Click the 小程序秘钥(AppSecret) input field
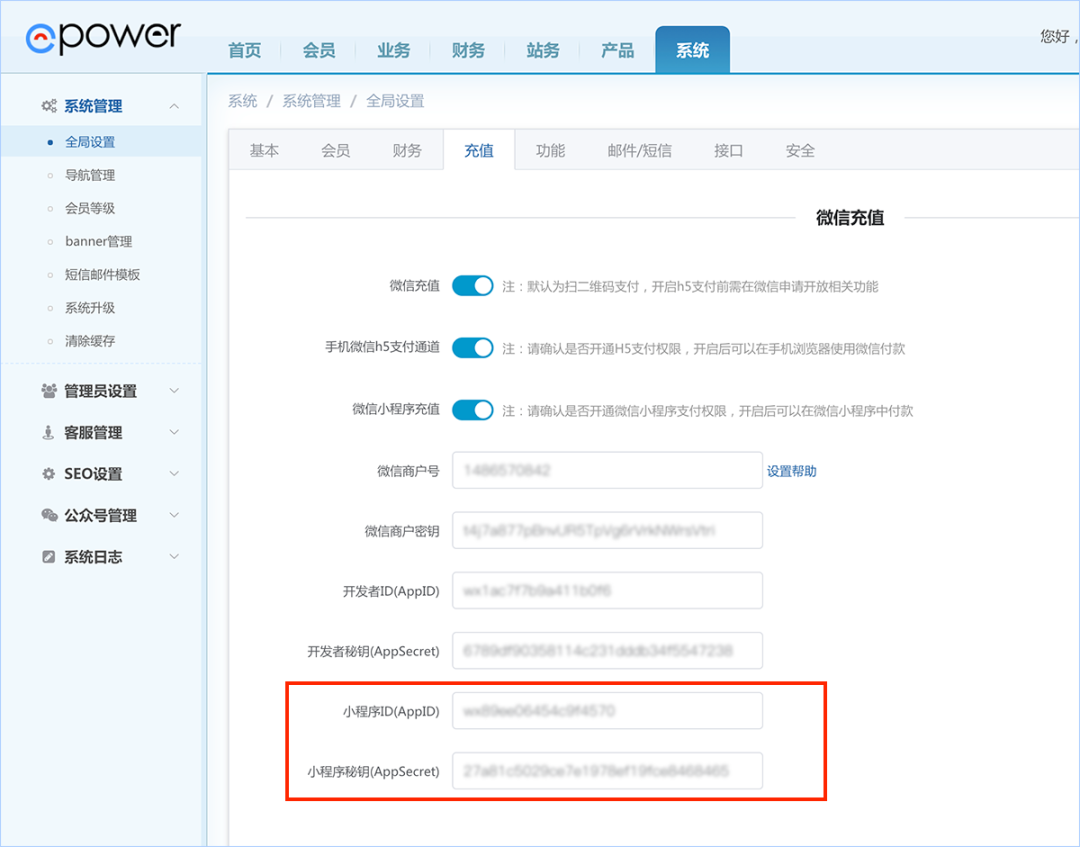 pos(607,771)
